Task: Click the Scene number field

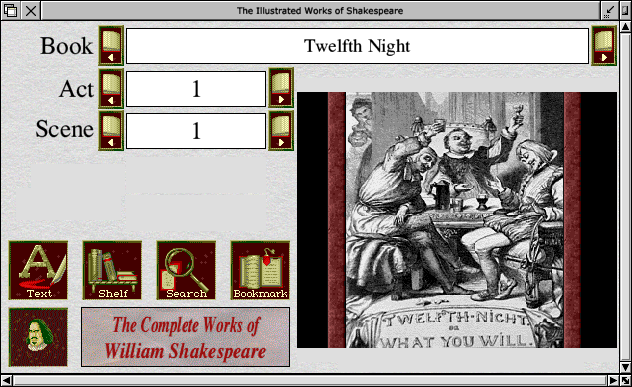Action: click(x=196, y=131)
